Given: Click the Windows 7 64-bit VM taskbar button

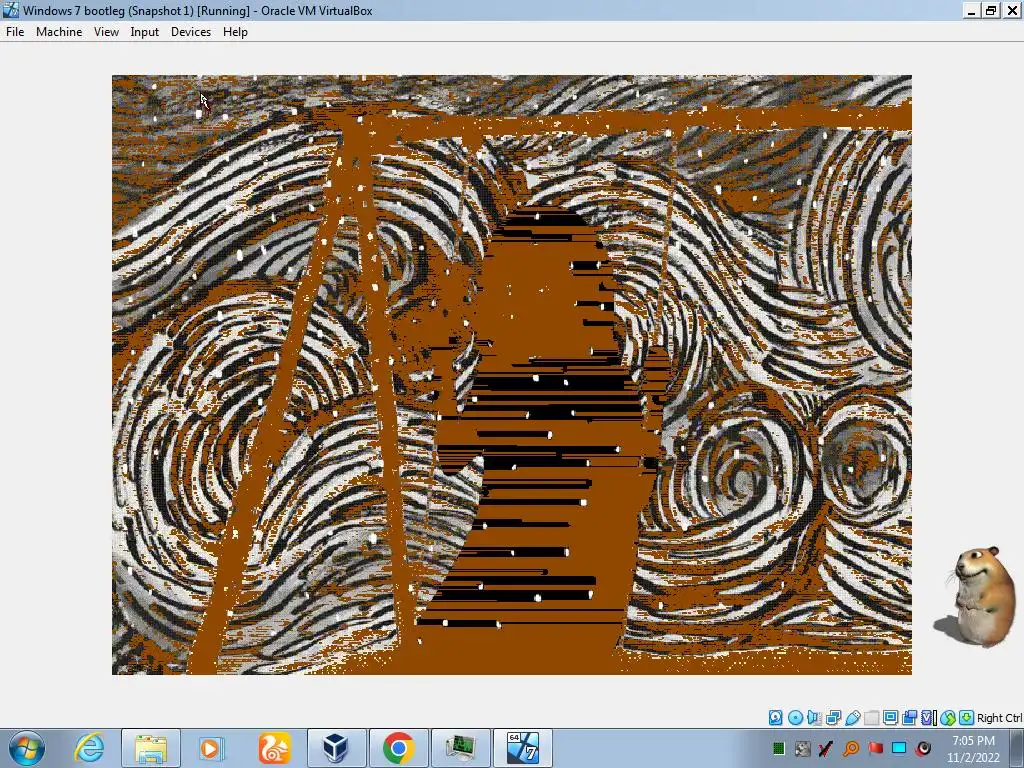Looking at the screenshot, I should [x=522, y=748].
